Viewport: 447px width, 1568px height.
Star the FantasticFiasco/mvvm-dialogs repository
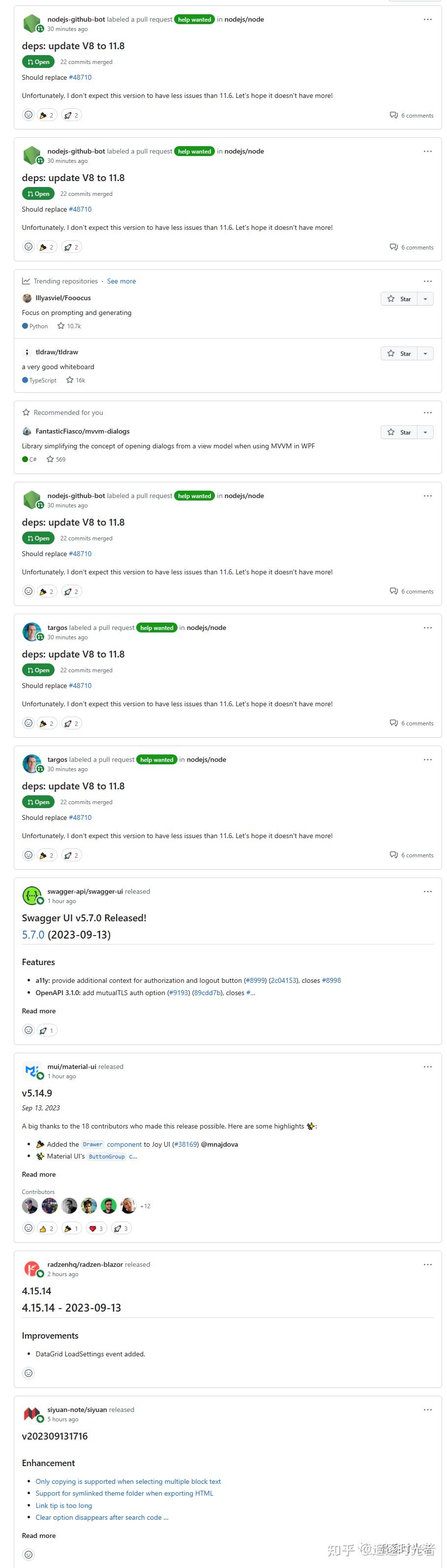(400, 432)
